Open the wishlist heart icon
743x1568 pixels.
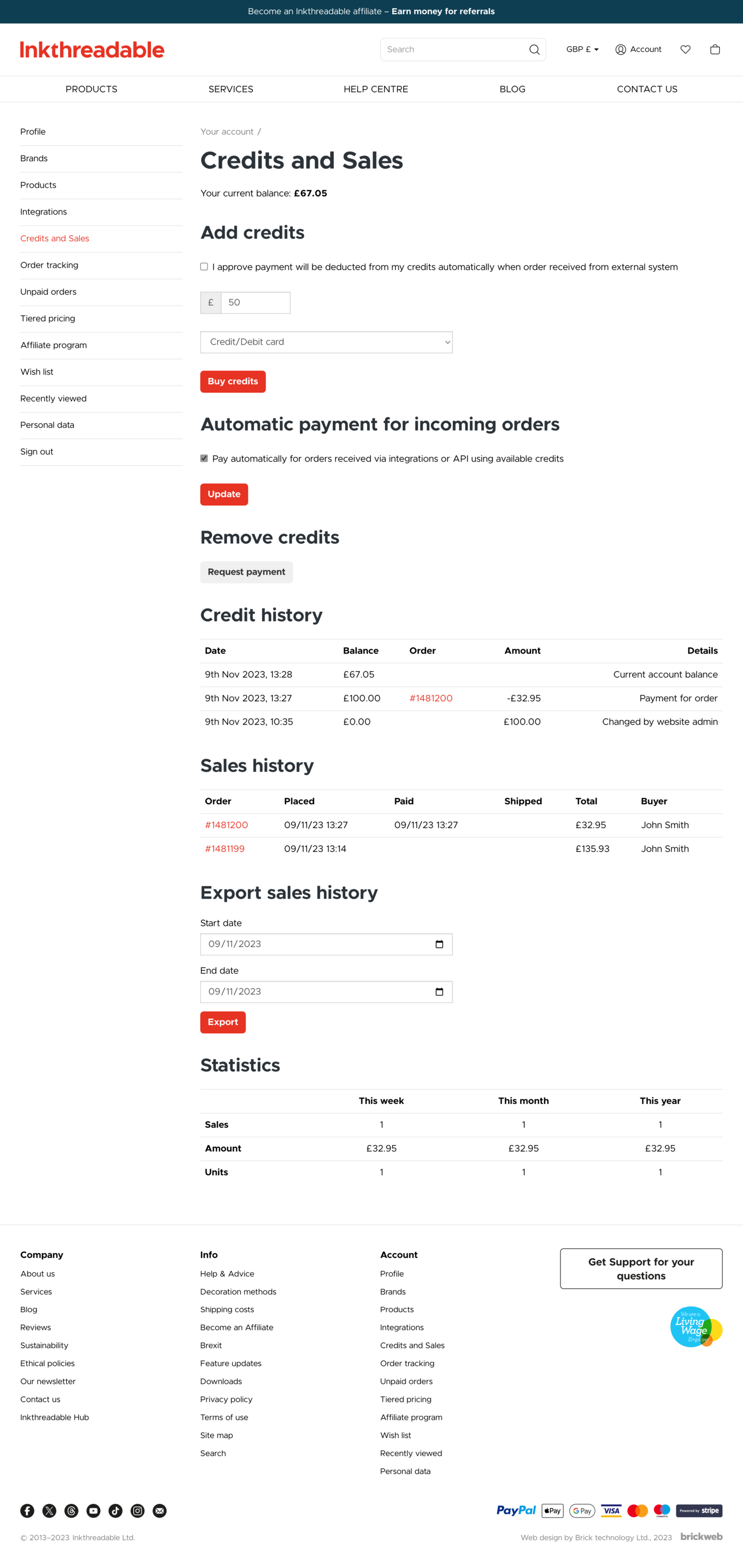click(x=685, y=50)
